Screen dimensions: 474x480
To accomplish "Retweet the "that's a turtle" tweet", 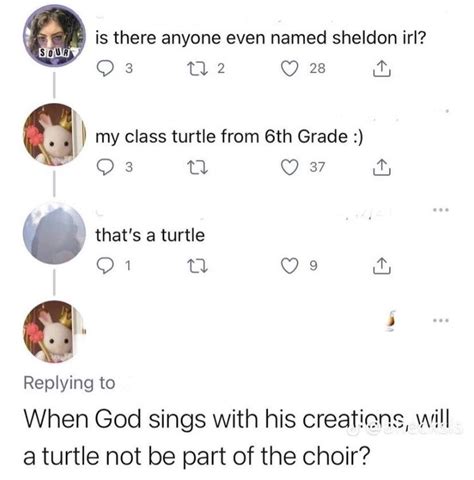I will click(x=198, y=266).
